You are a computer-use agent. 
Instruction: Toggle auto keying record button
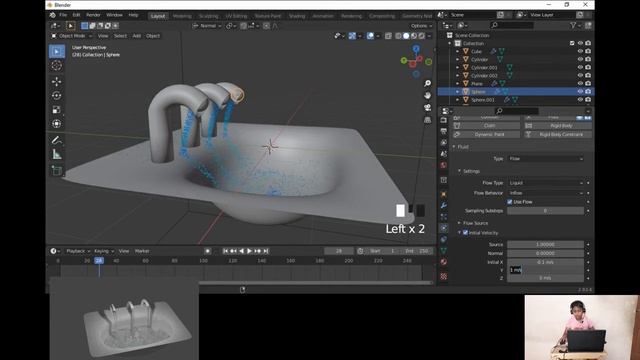[x=207, y=251]
